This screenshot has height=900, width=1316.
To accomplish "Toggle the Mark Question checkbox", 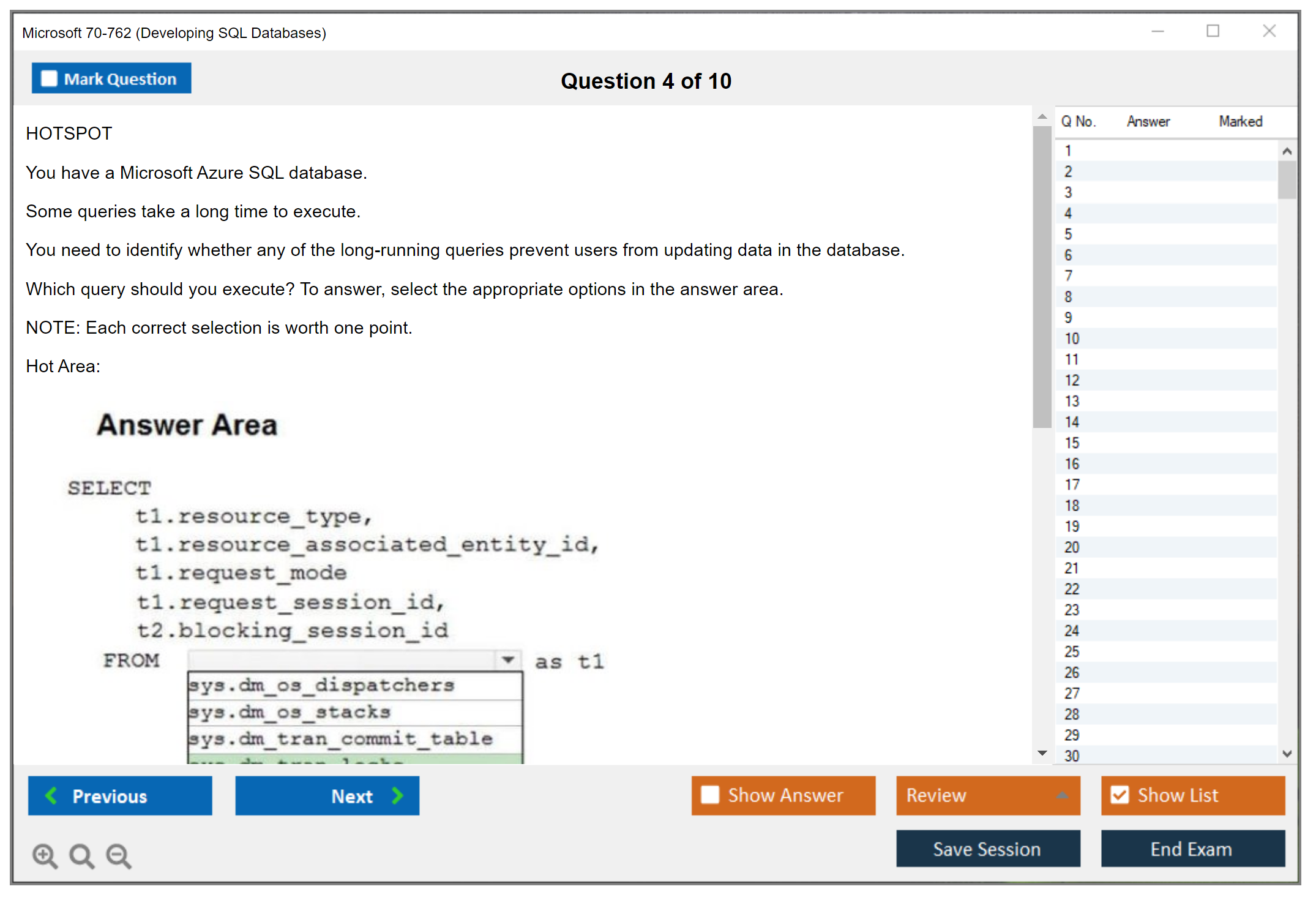I will click(49, 78).
